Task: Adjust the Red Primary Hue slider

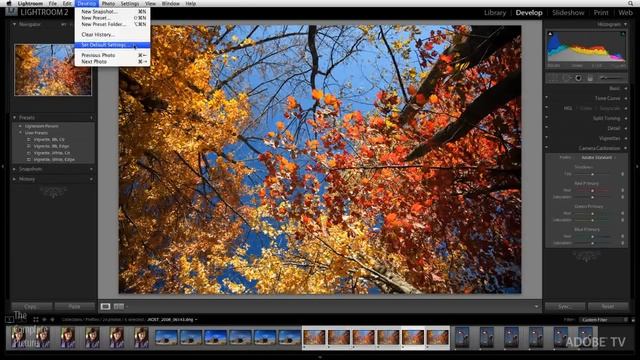Action: (x=592, y=191)
